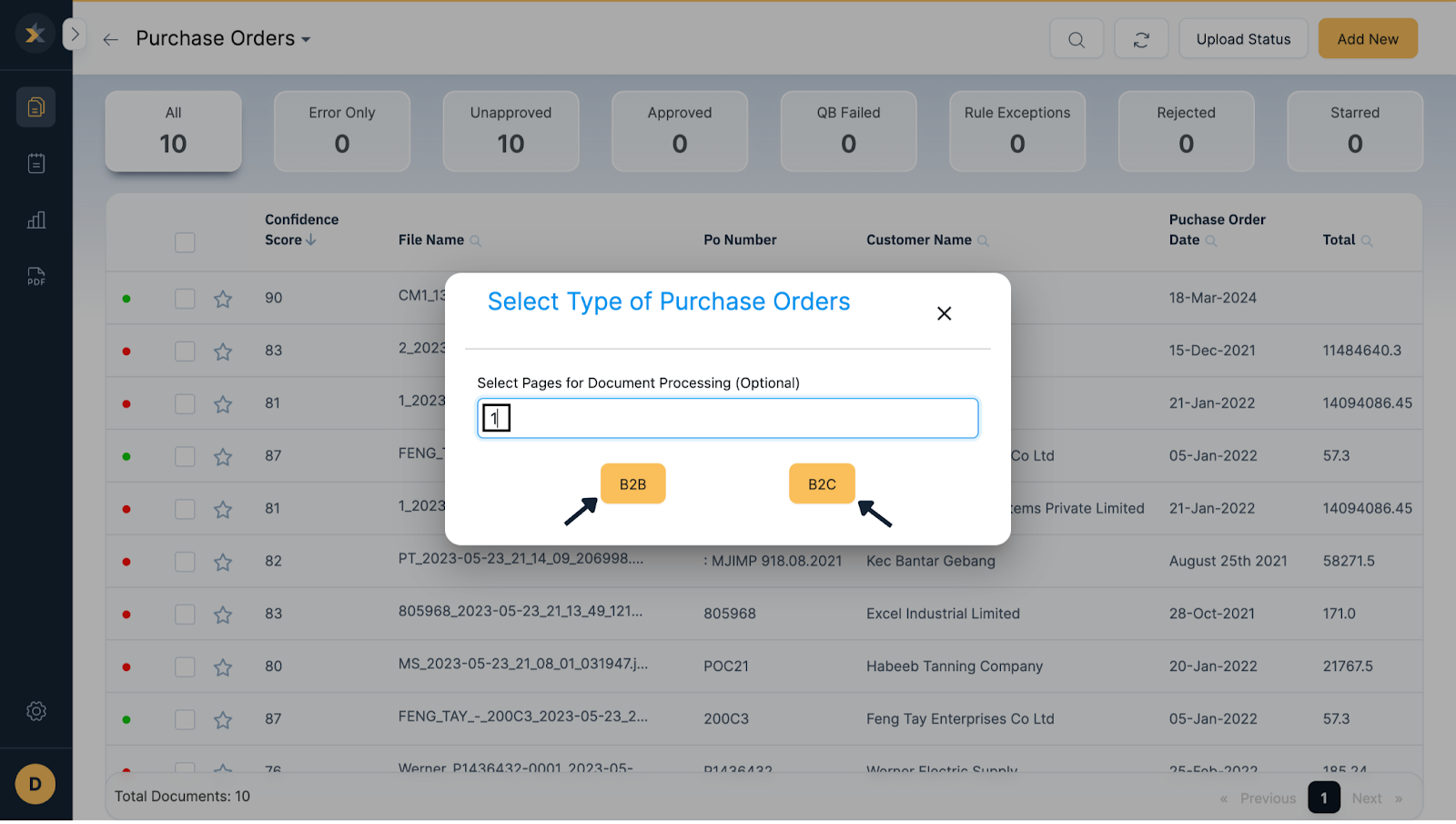Open file PT_2023-05-23_21_14_09_206998
The width and height of the screenshot is (1456, 824).
[521, 558]
